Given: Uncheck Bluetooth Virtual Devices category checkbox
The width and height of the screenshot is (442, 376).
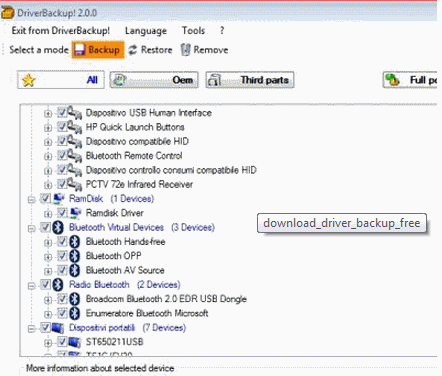Looking at the screenshot, I should tap(45, 227).
